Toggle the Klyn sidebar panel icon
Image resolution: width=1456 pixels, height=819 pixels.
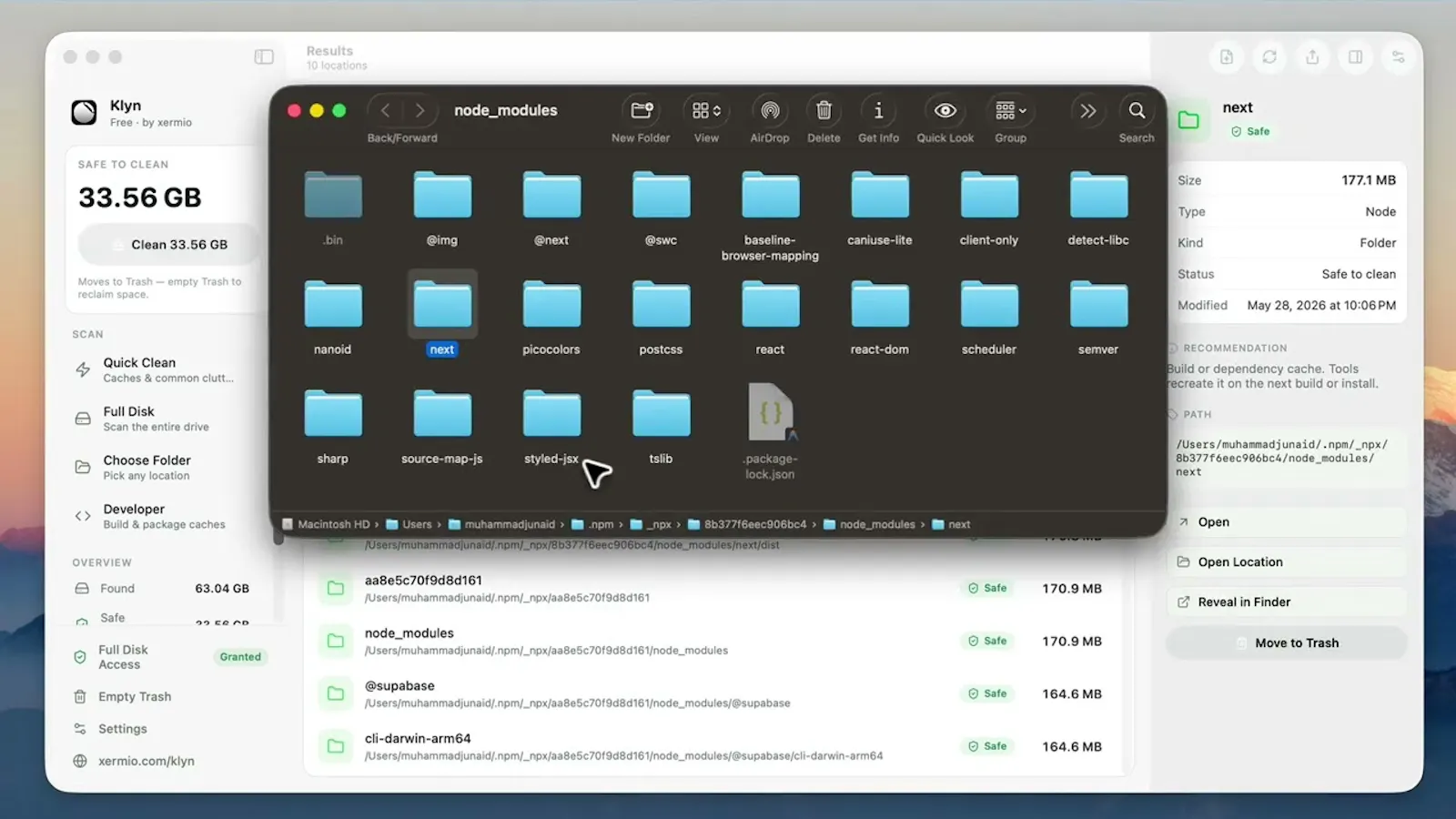(264, 56)
